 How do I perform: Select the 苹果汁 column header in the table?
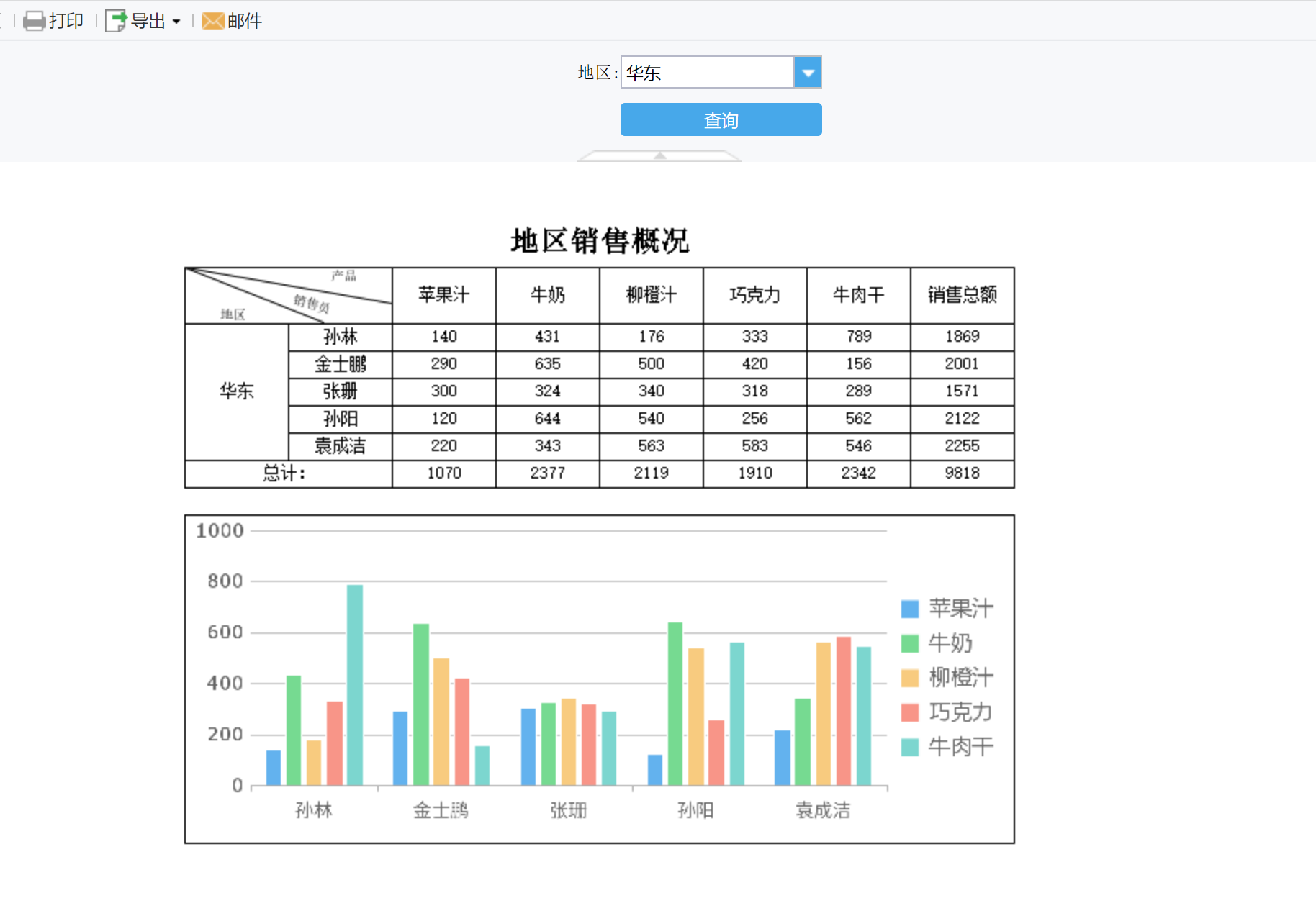click(444, 296)
